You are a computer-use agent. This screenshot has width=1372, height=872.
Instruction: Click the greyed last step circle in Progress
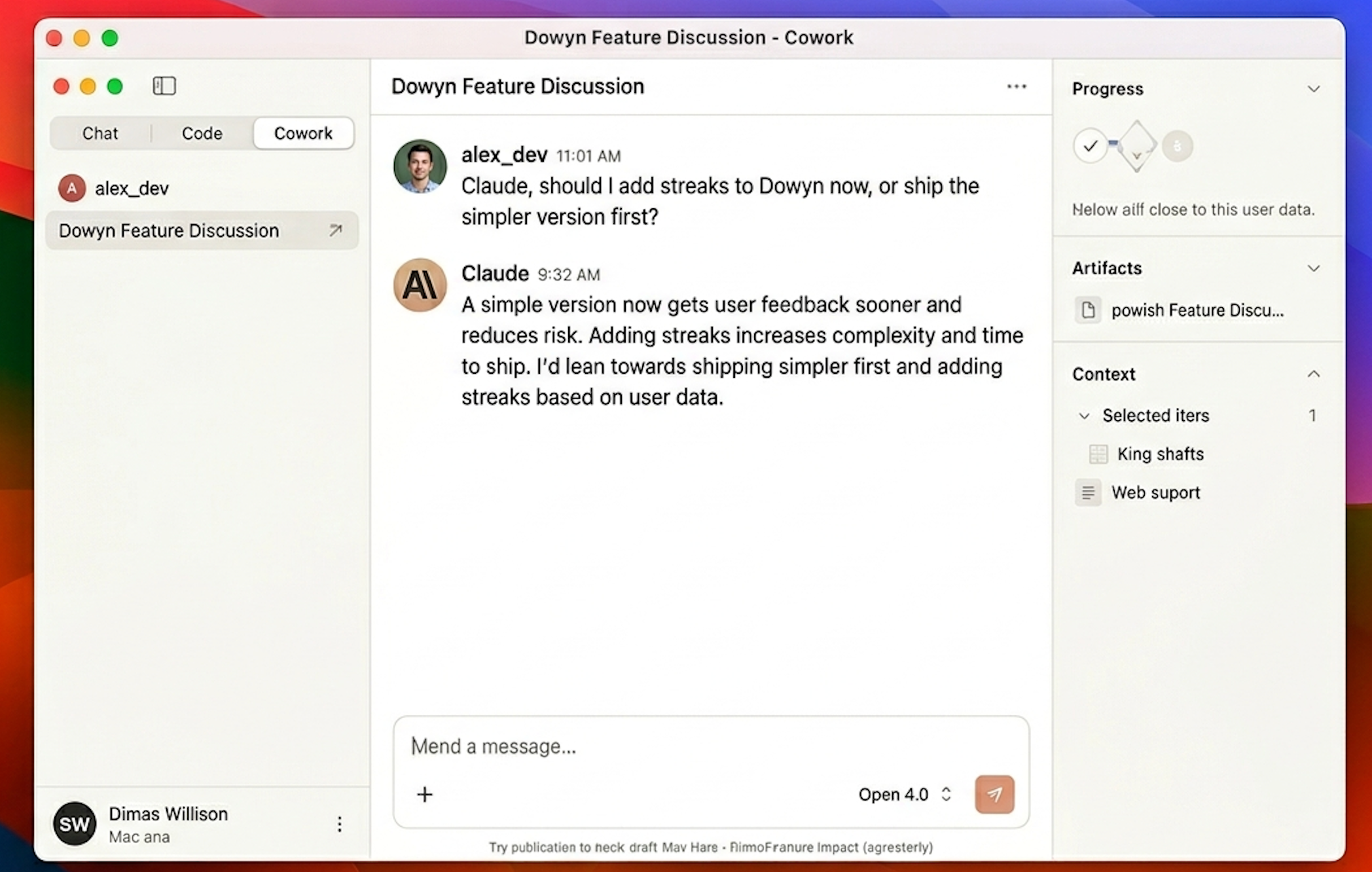click(1178, 146)
